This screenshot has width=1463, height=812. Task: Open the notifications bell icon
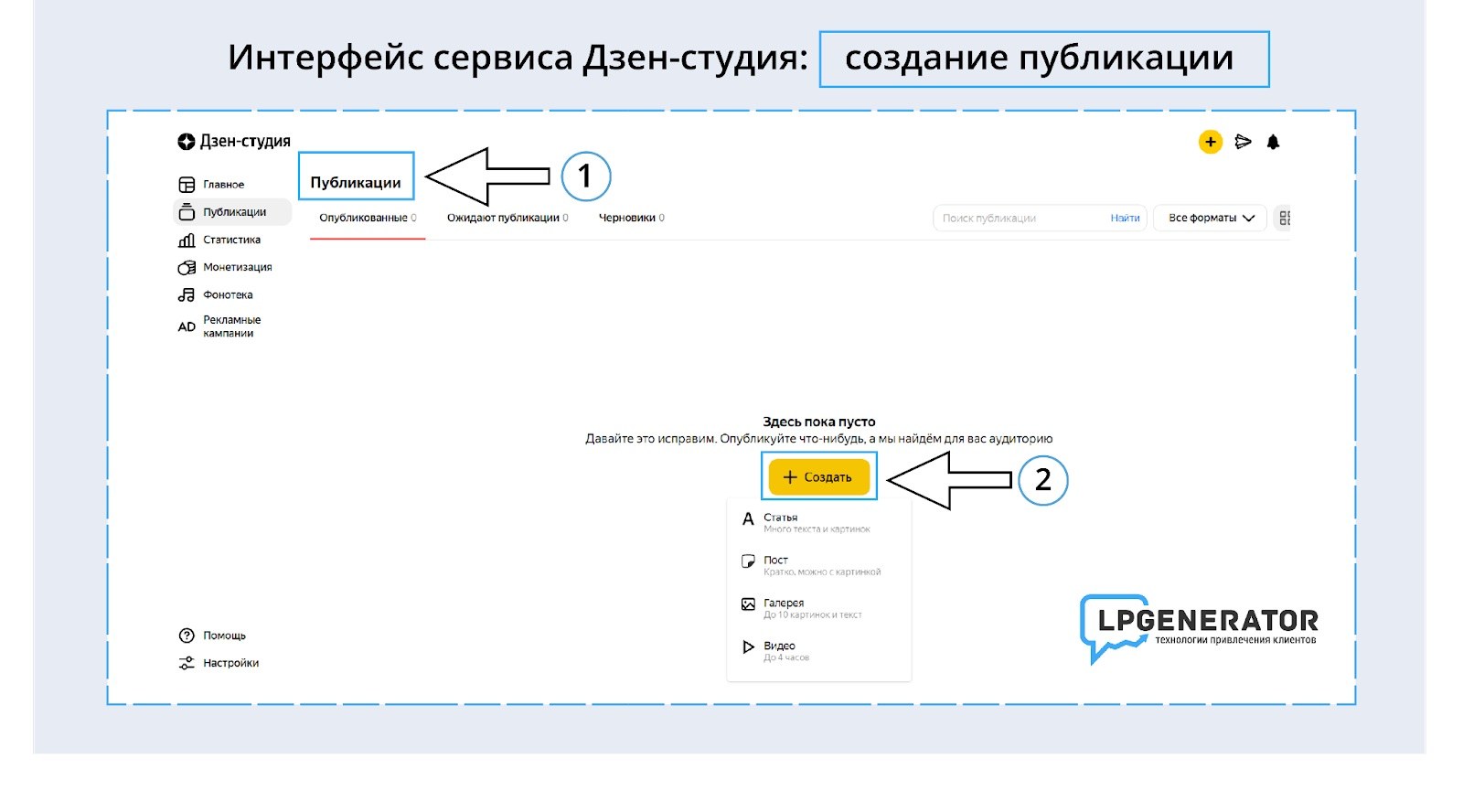tap(1273, 142)
